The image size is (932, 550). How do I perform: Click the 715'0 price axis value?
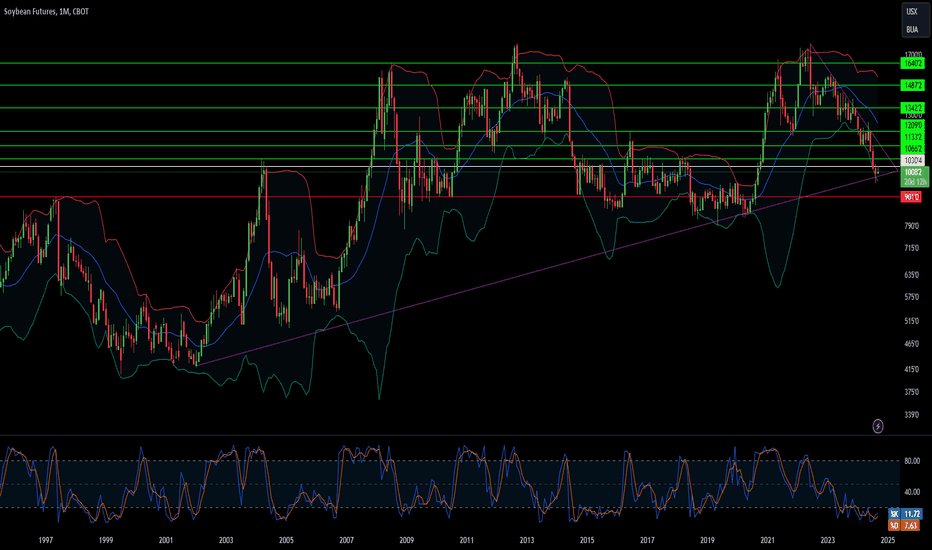coord(912,248)
